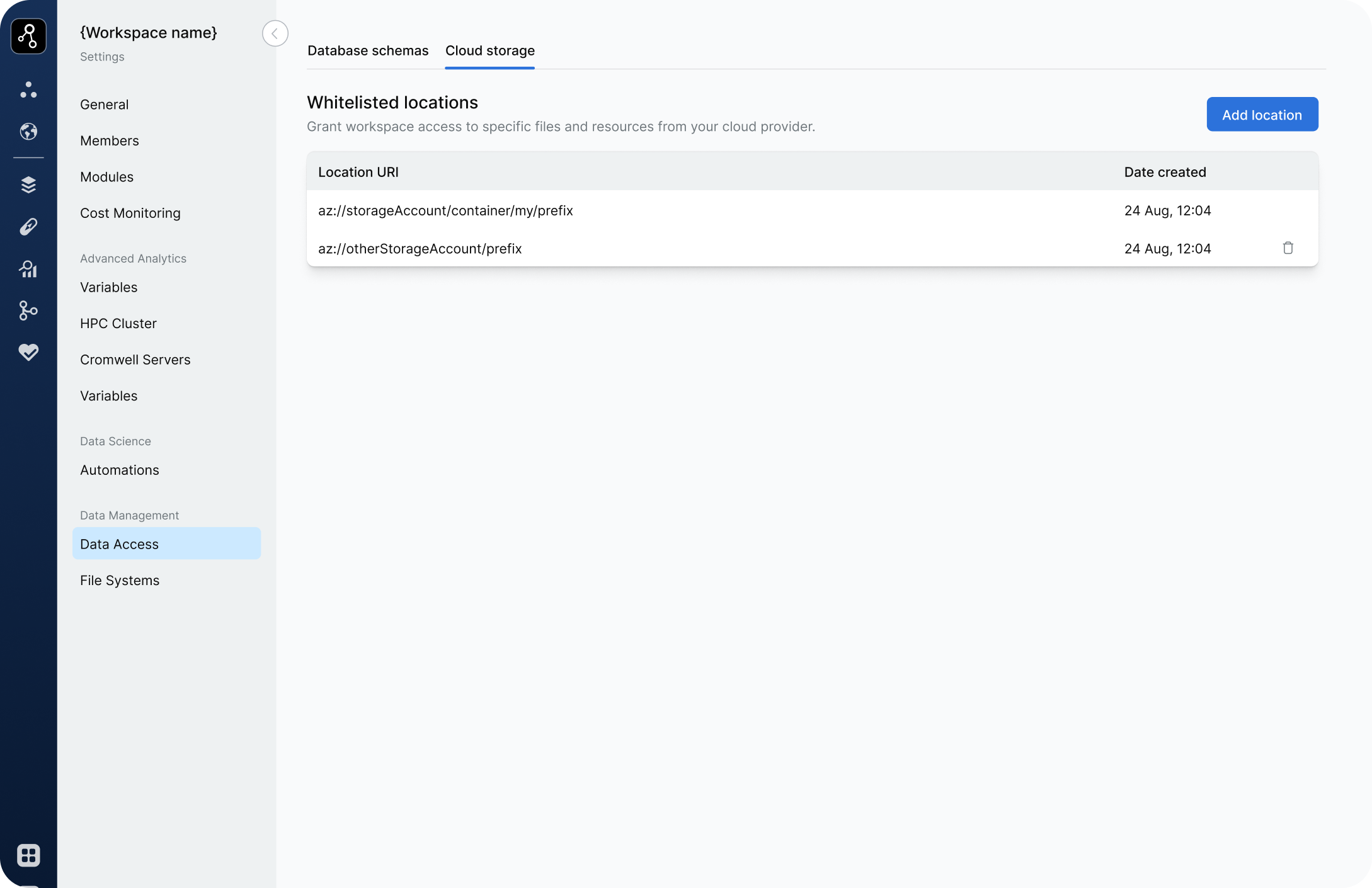Open General settings
The image size is (1372, 888).
(104, 105)
